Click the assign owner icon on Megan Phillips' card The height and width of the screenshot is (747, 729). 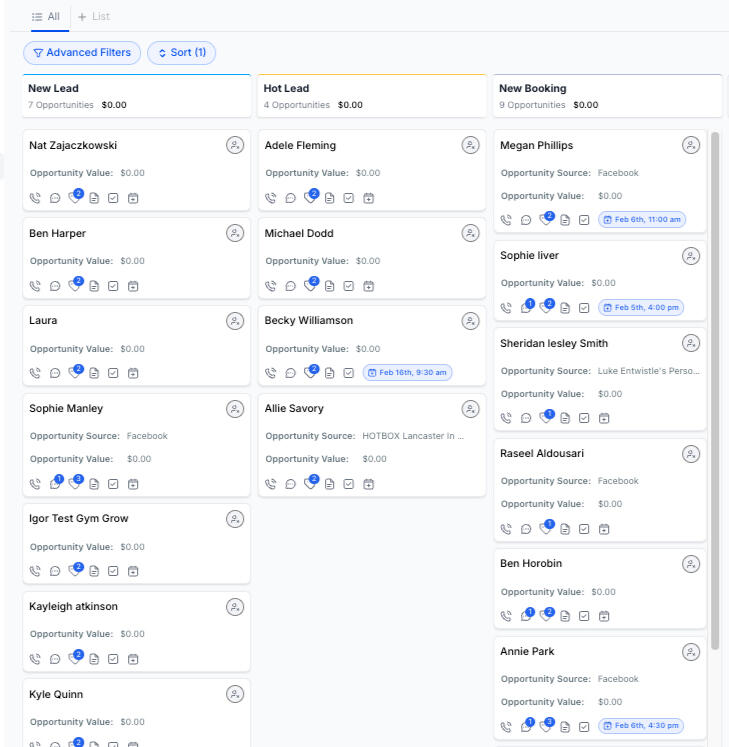691,146
